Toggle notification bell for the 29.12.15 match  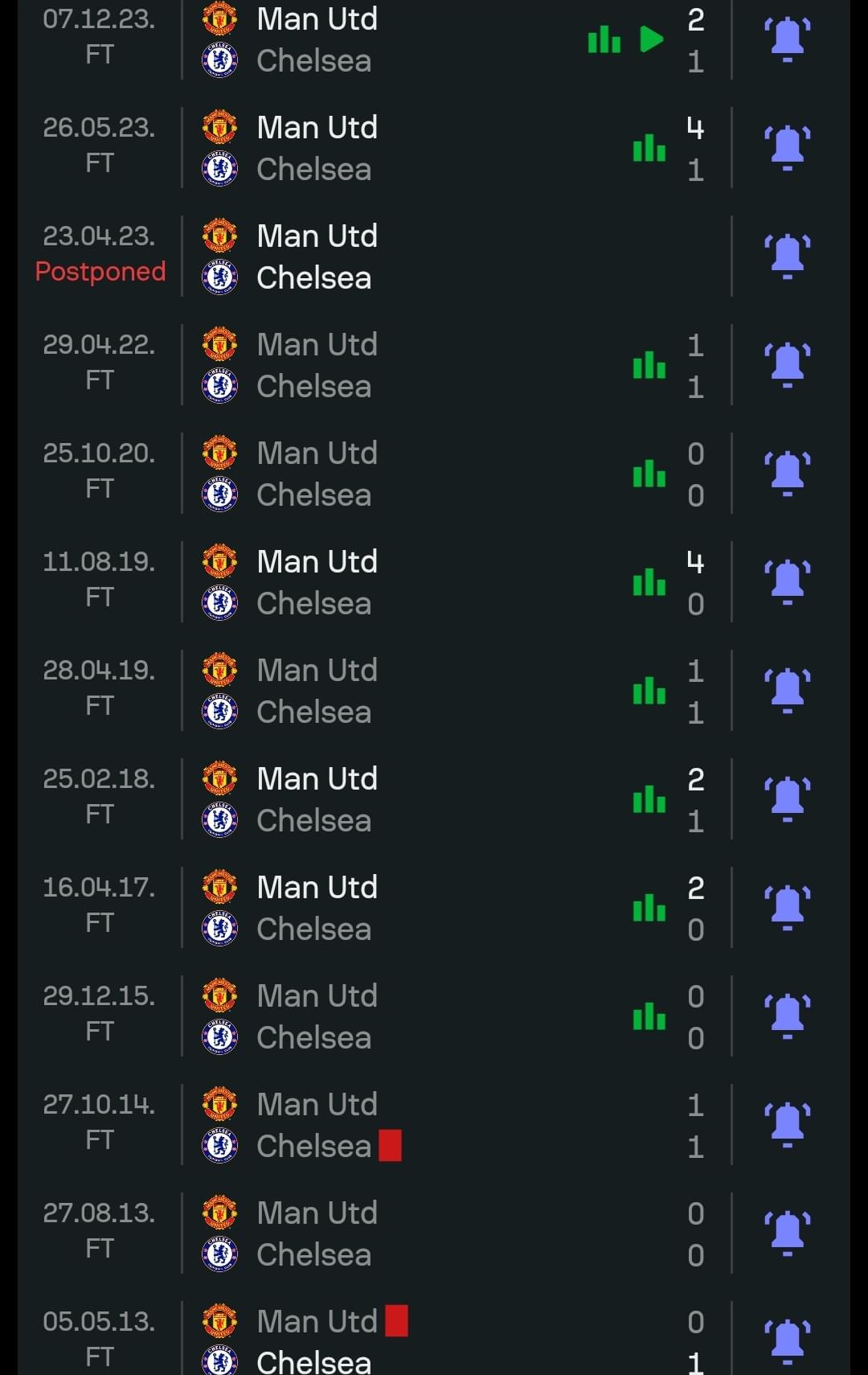788,1016
